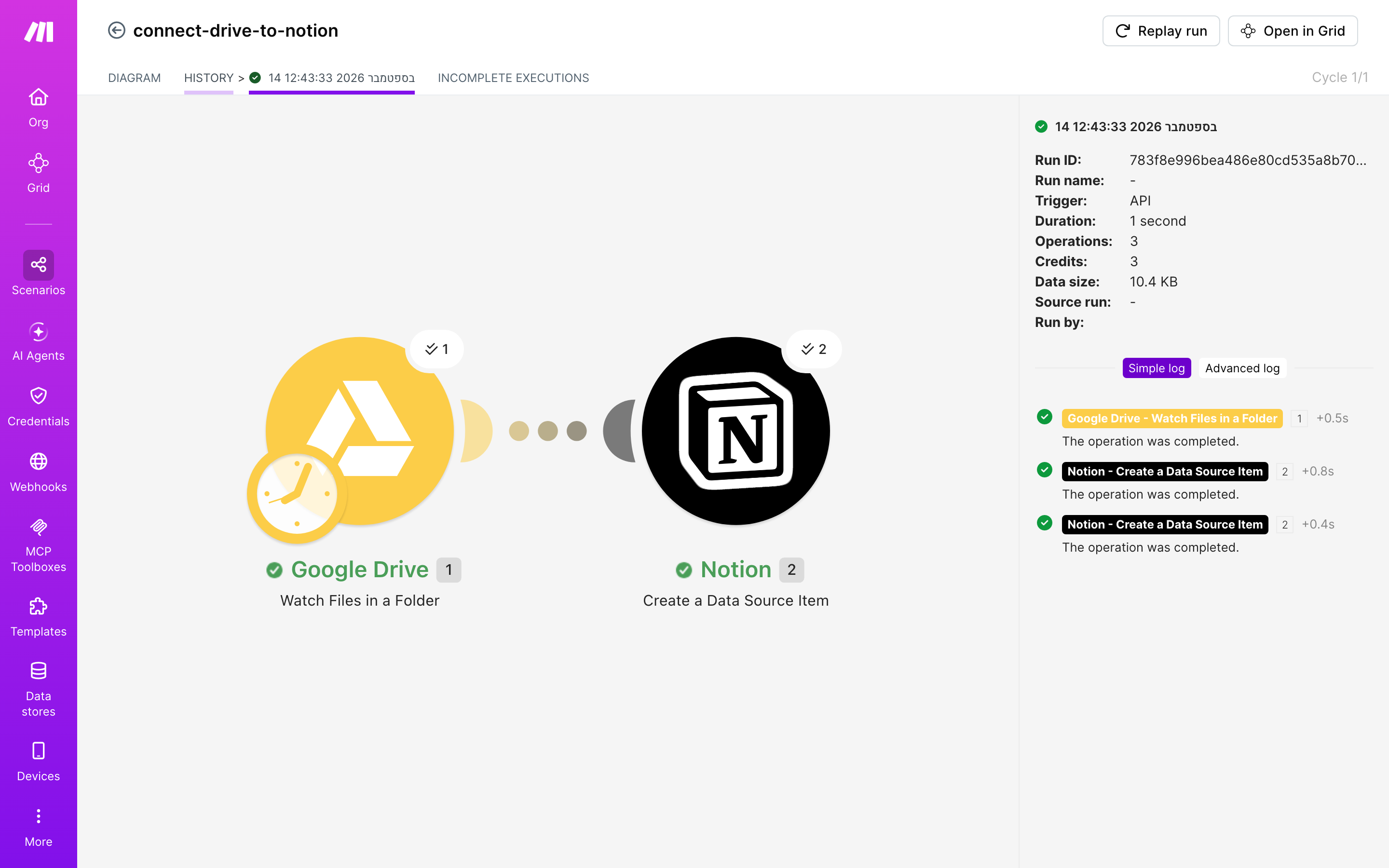Open the INCOMPLETE EXECUTIONS tab
This screenshot has height=868, width=1389.
point(513,78)
